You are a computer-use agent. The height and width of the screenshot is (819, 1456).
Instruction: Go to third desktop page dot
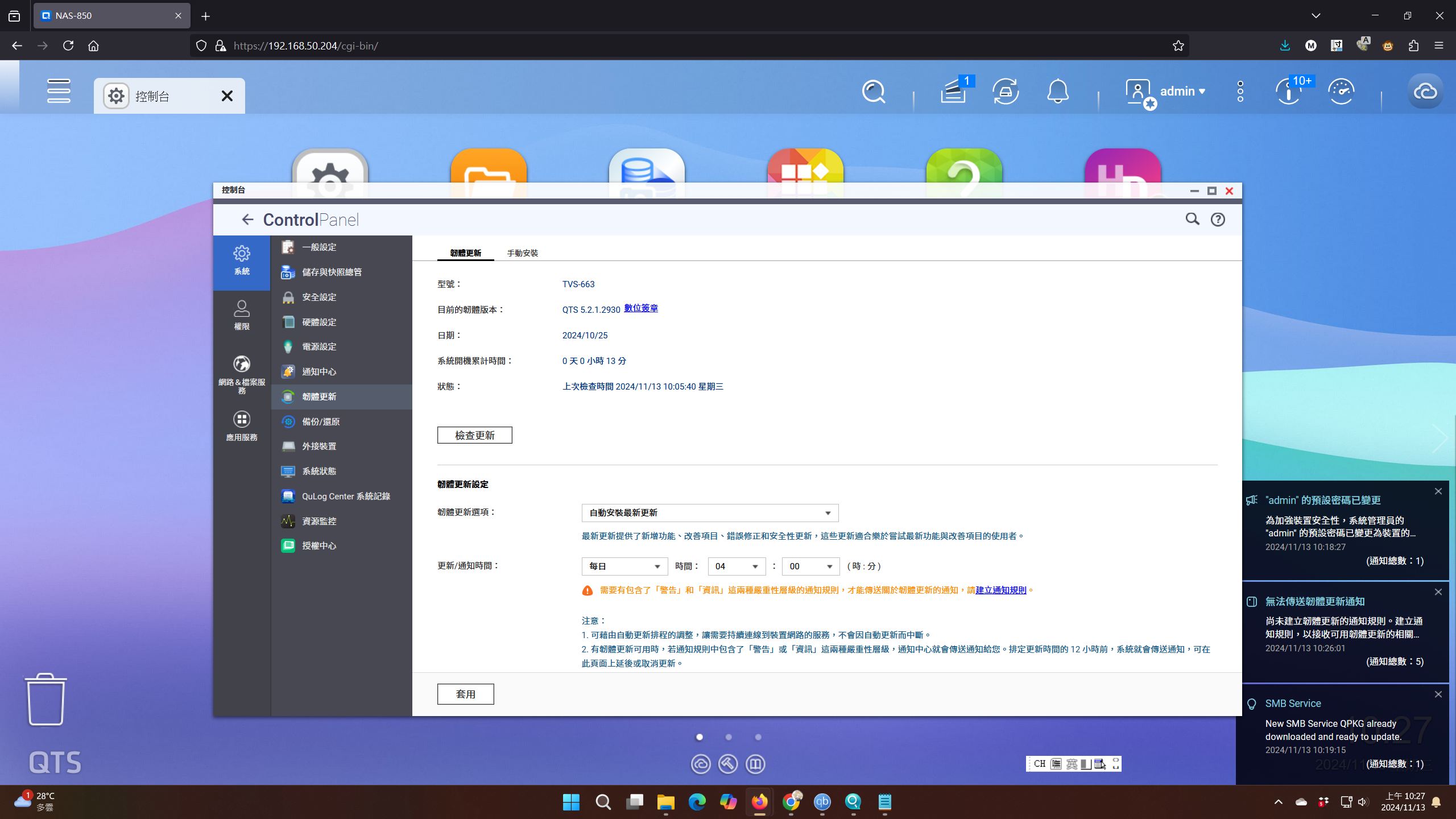758,737
